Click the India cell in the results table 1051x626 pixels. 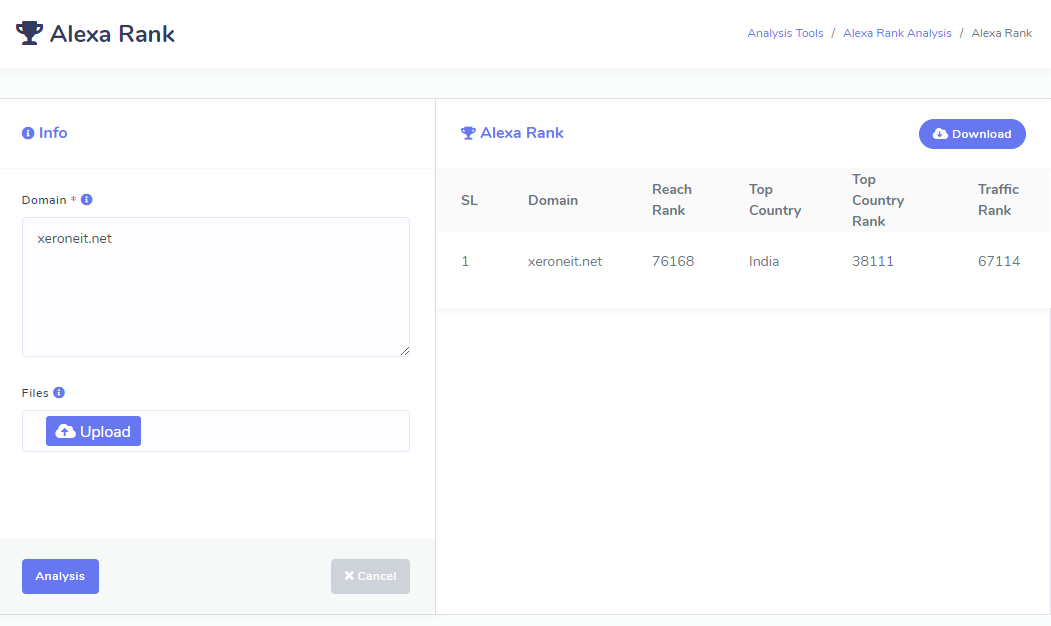pyautogui.click(x=764, y=261)
